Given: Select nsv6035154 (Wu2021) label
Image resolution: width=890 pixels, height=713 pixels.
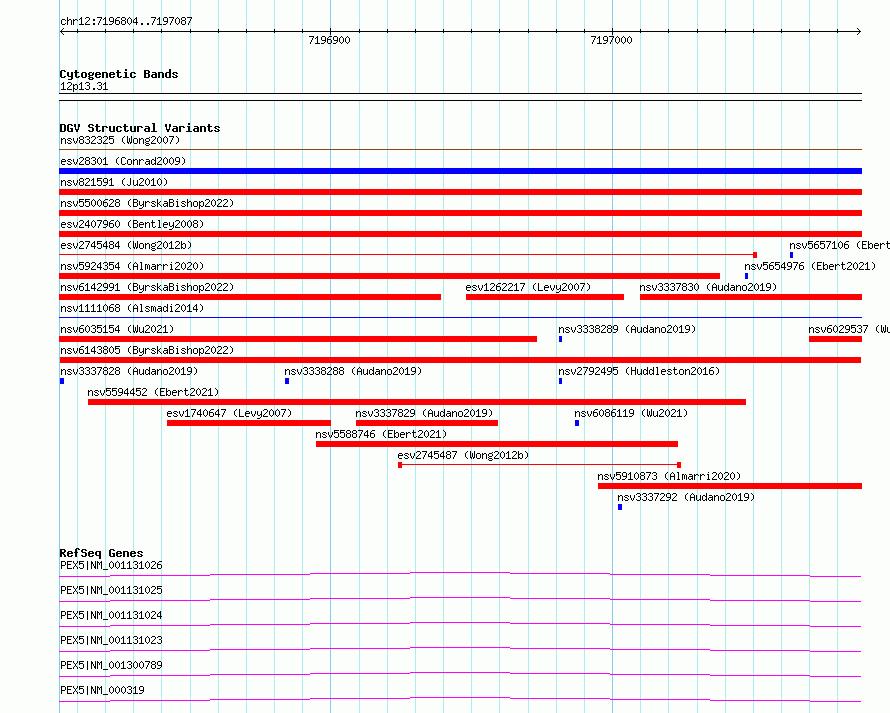Looking at the screenshot, I should 117,329.
